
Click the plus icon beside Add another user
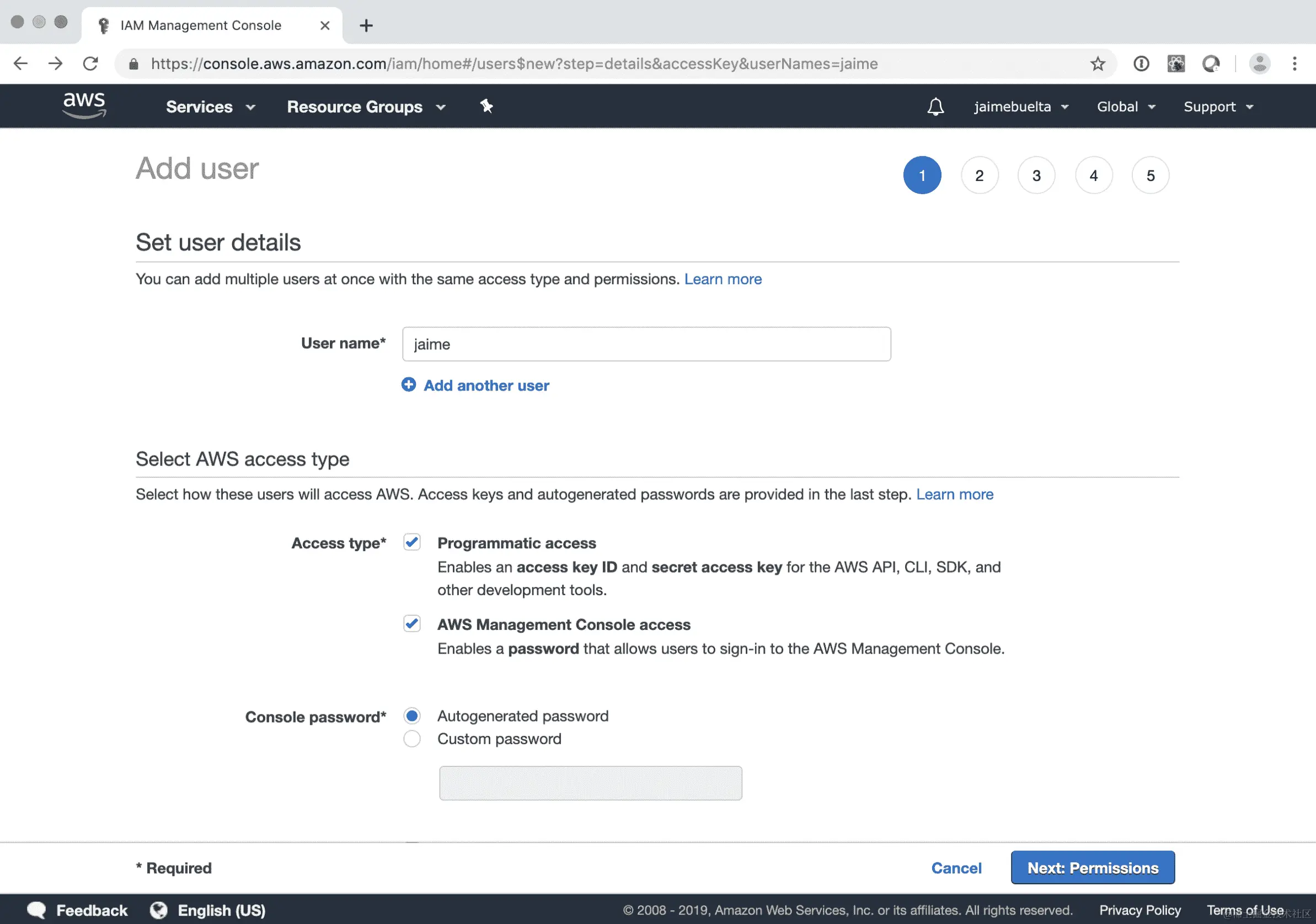408,384
